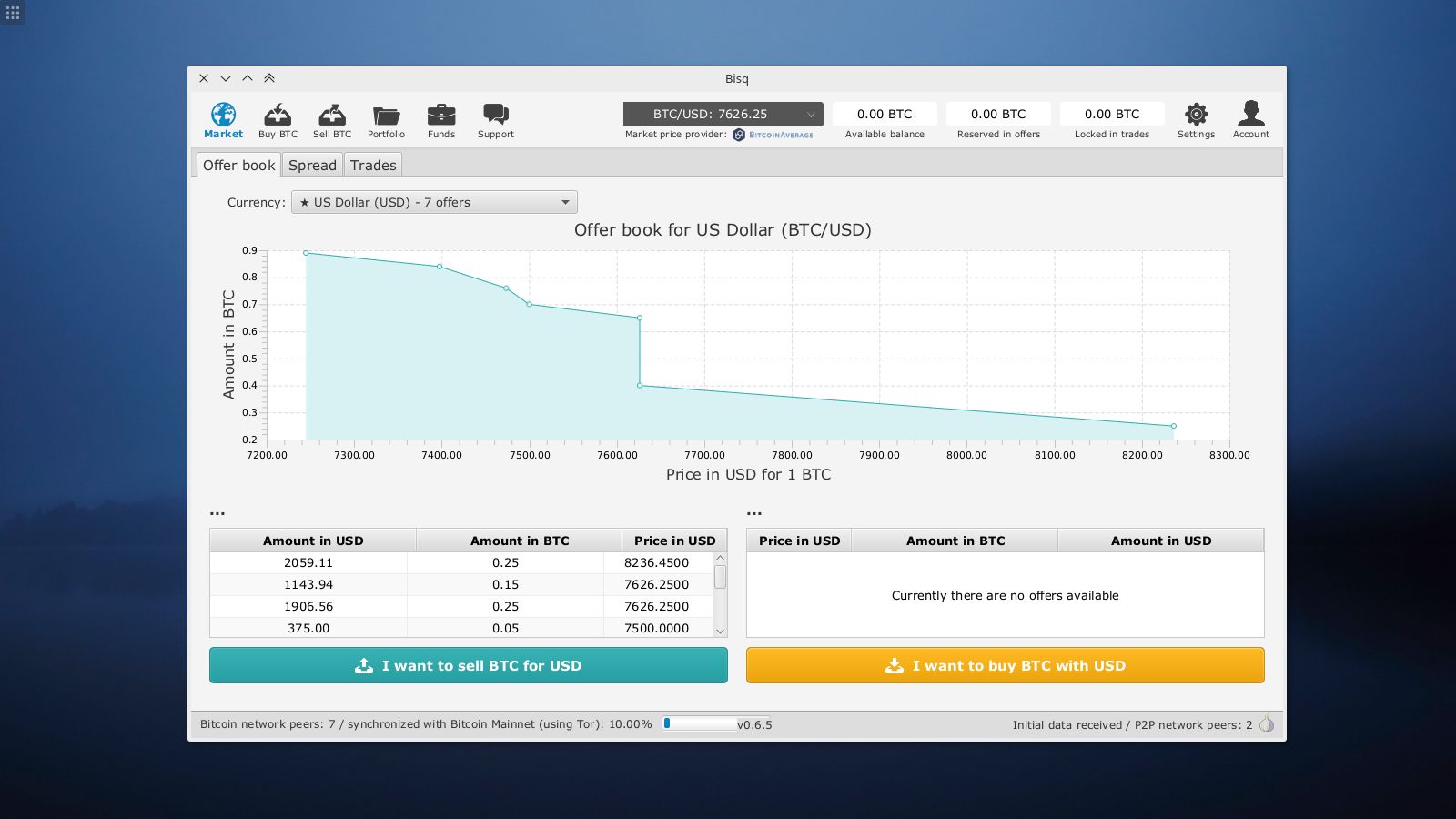
Task: Click the Available balance 0.00 BTC field
Action: [885, 114]
